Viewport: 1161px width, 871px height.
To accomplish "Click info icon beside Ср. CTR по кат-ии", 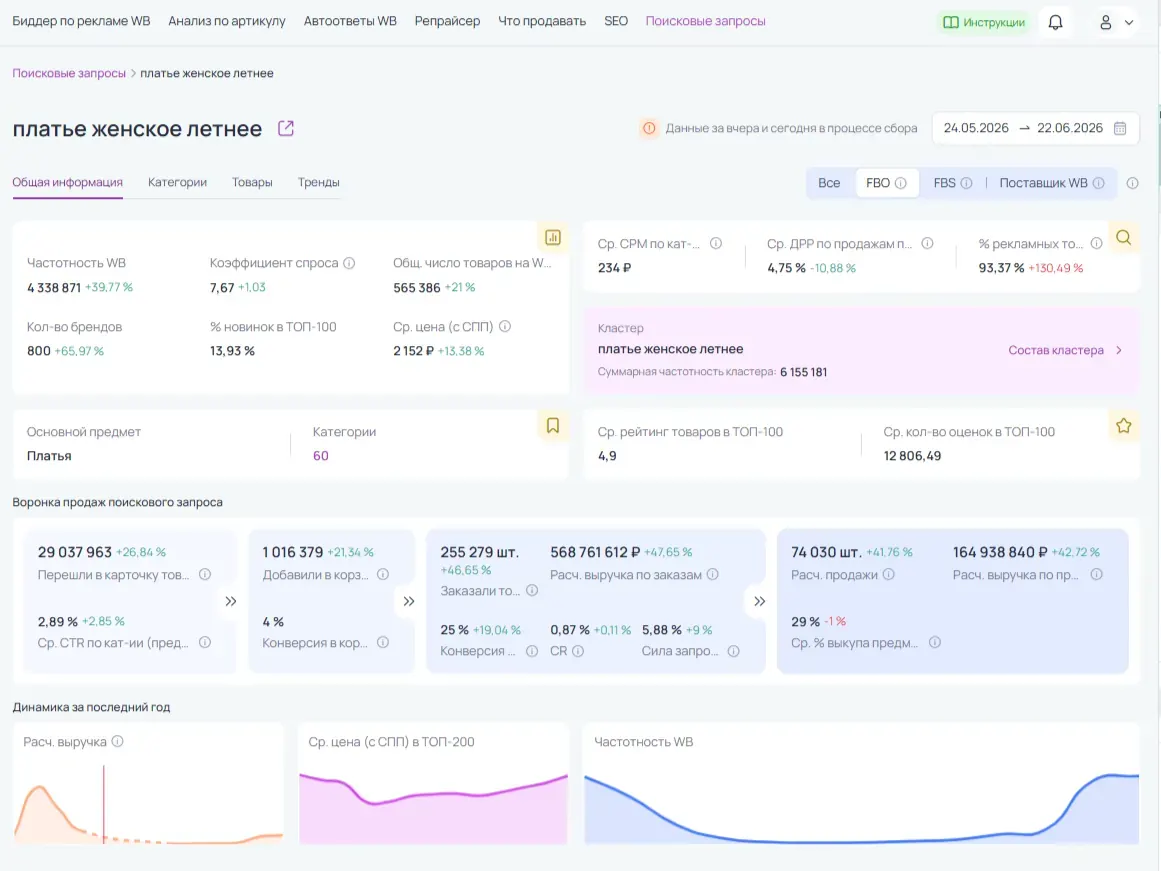I will [205, 642].
